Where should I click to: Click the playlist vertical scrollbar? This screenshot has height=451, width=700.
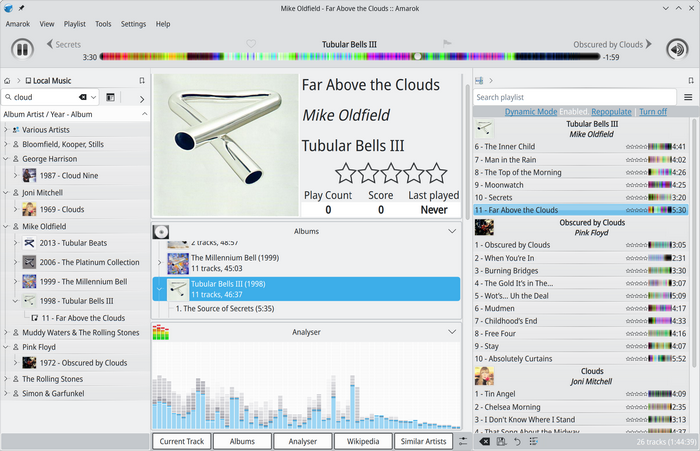click(694, 242)
